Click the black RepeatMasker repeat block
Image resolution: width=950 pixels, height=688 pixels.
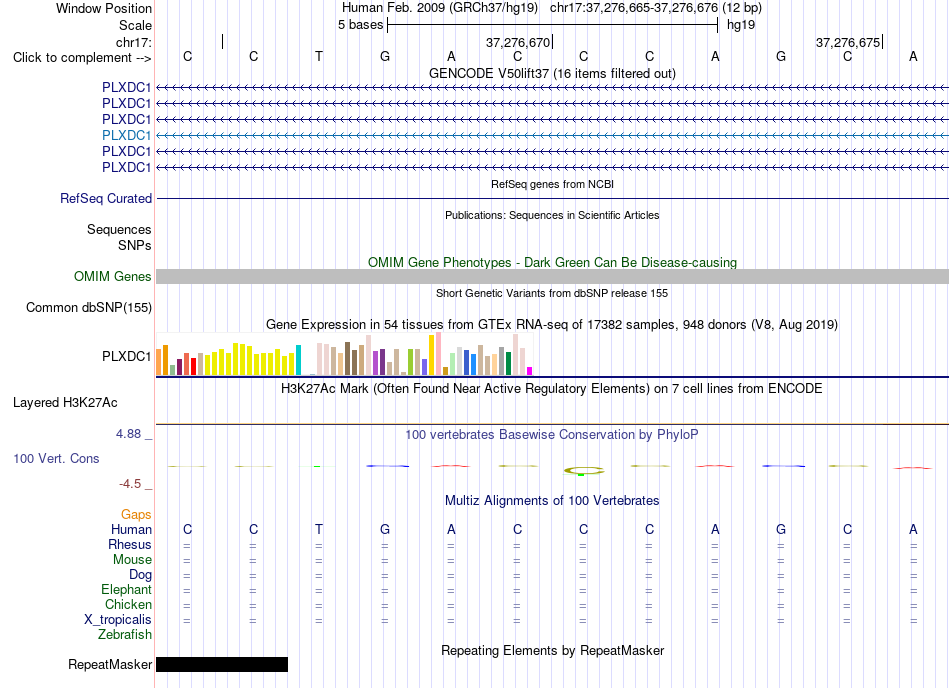coord(222,664)
